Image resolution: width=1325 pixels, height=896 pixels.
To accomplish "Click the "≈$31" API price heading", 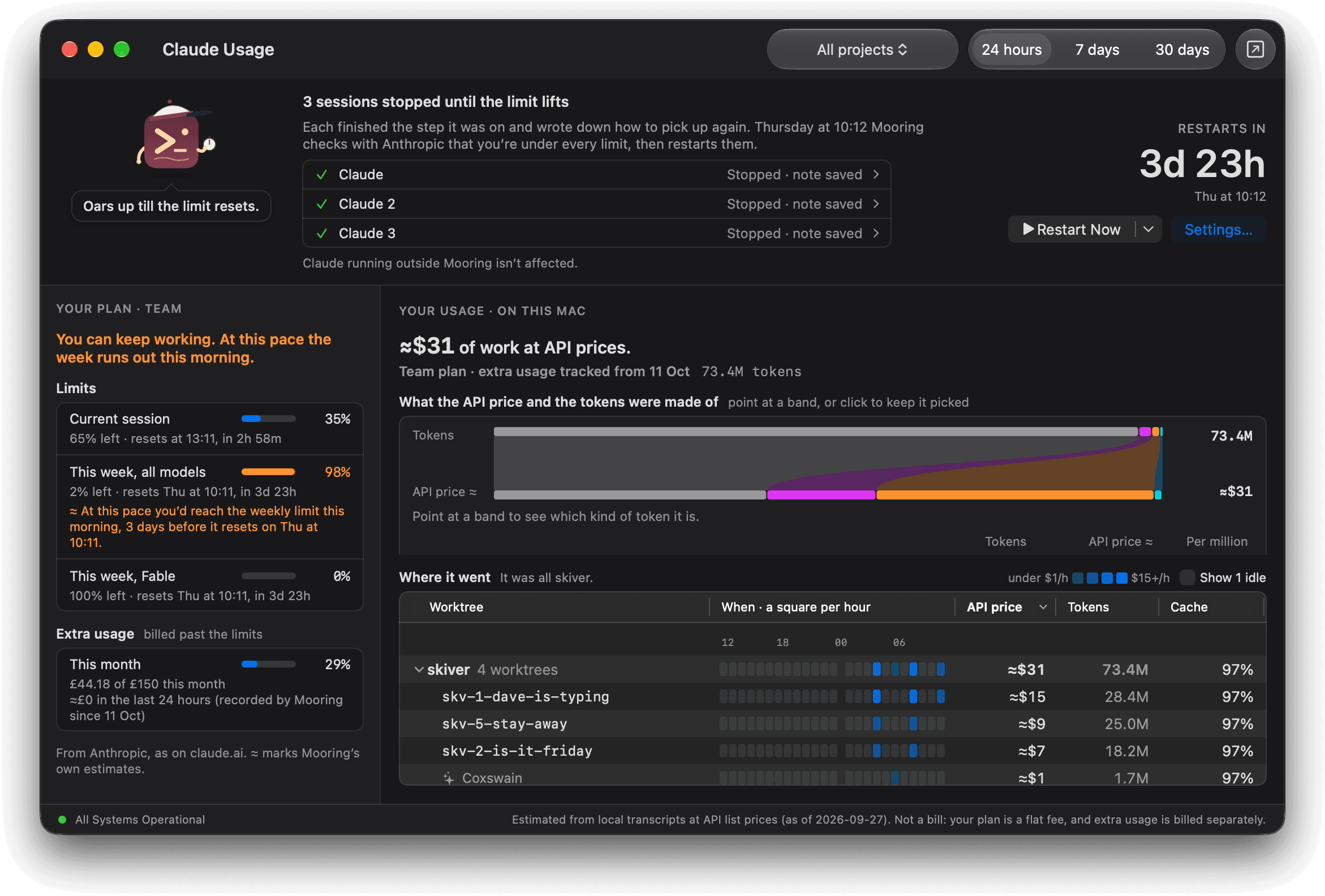I will (x=427, y=346).
